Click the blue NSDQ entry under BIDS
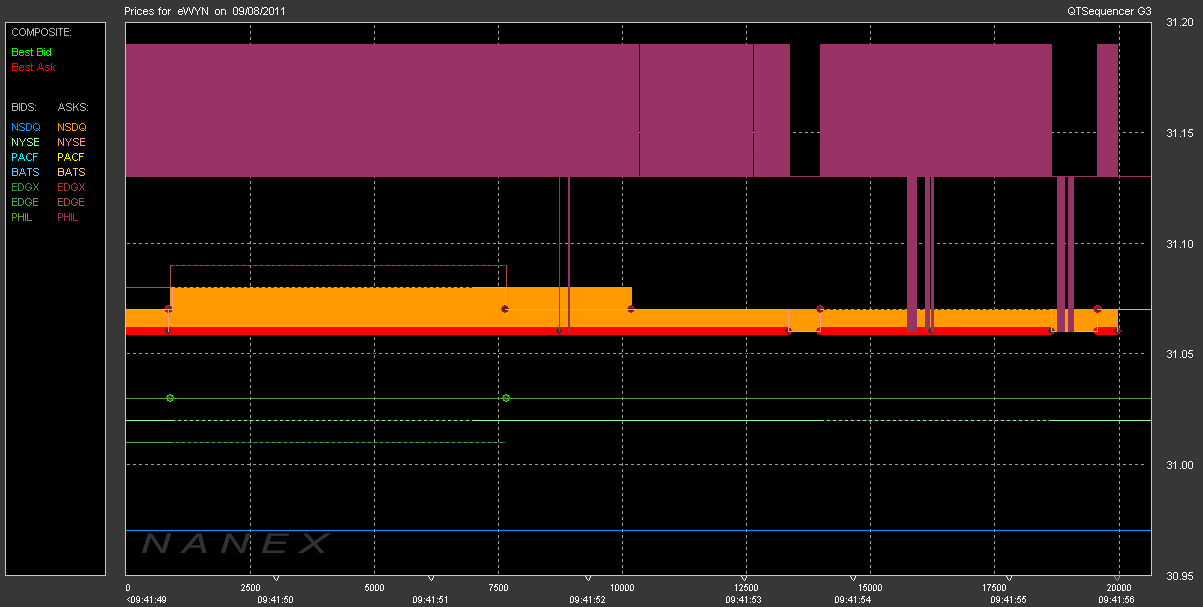 click(x=26, y=127)
